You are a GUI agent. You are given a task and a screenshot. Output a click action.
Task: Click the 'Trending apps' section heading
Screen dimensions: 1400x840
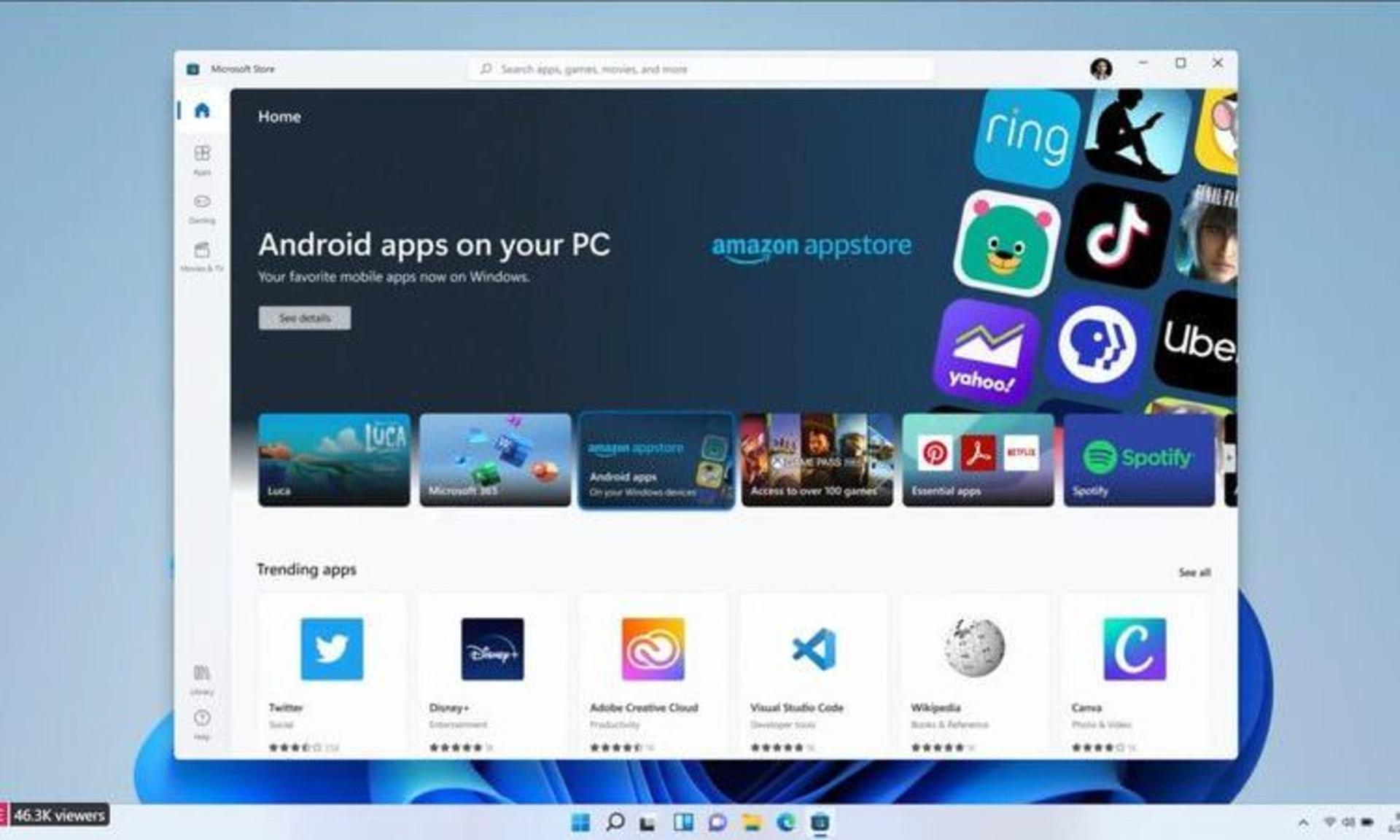tap(306, 569)
